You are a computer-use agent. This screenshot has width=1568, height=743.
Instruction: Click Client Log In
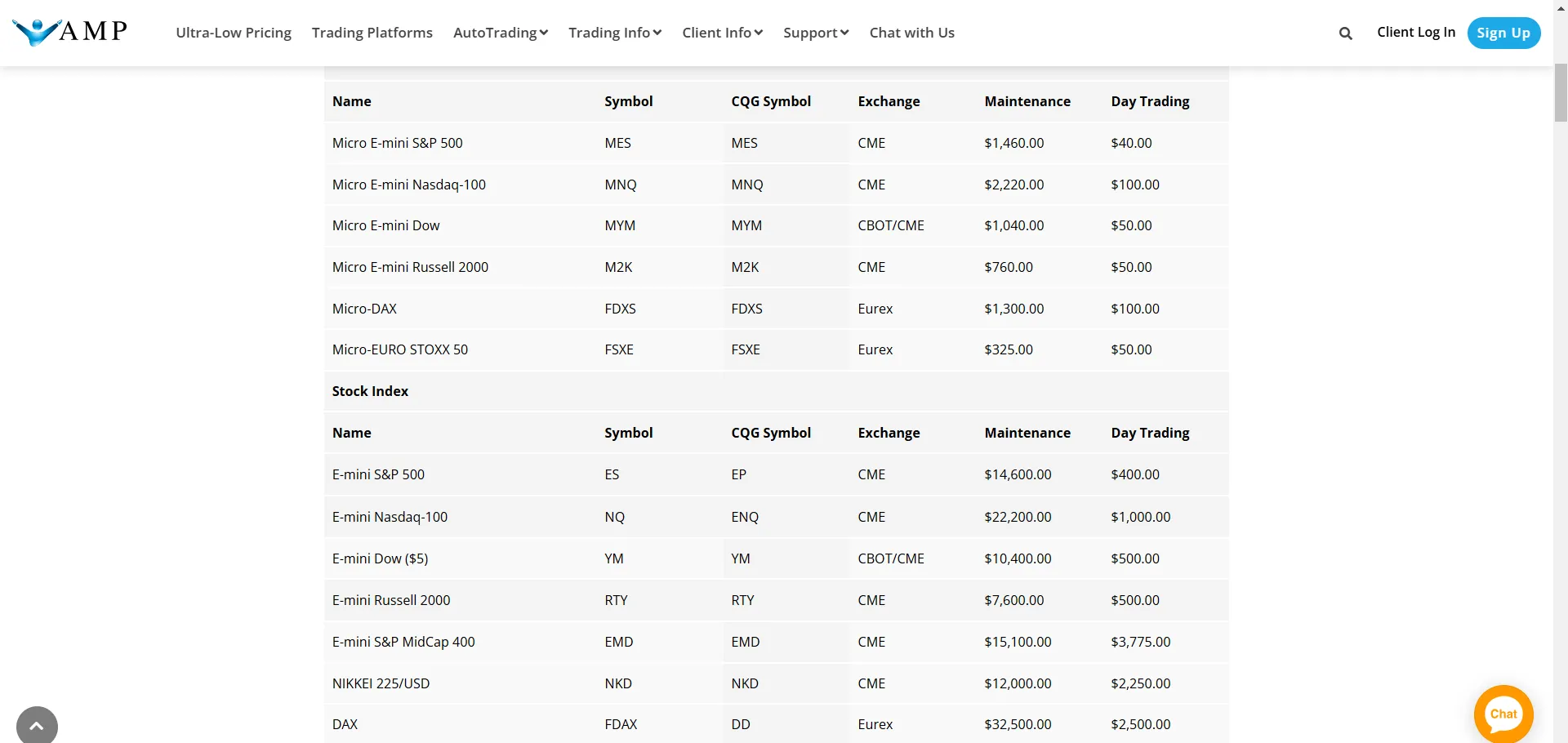coord(1416,32)
